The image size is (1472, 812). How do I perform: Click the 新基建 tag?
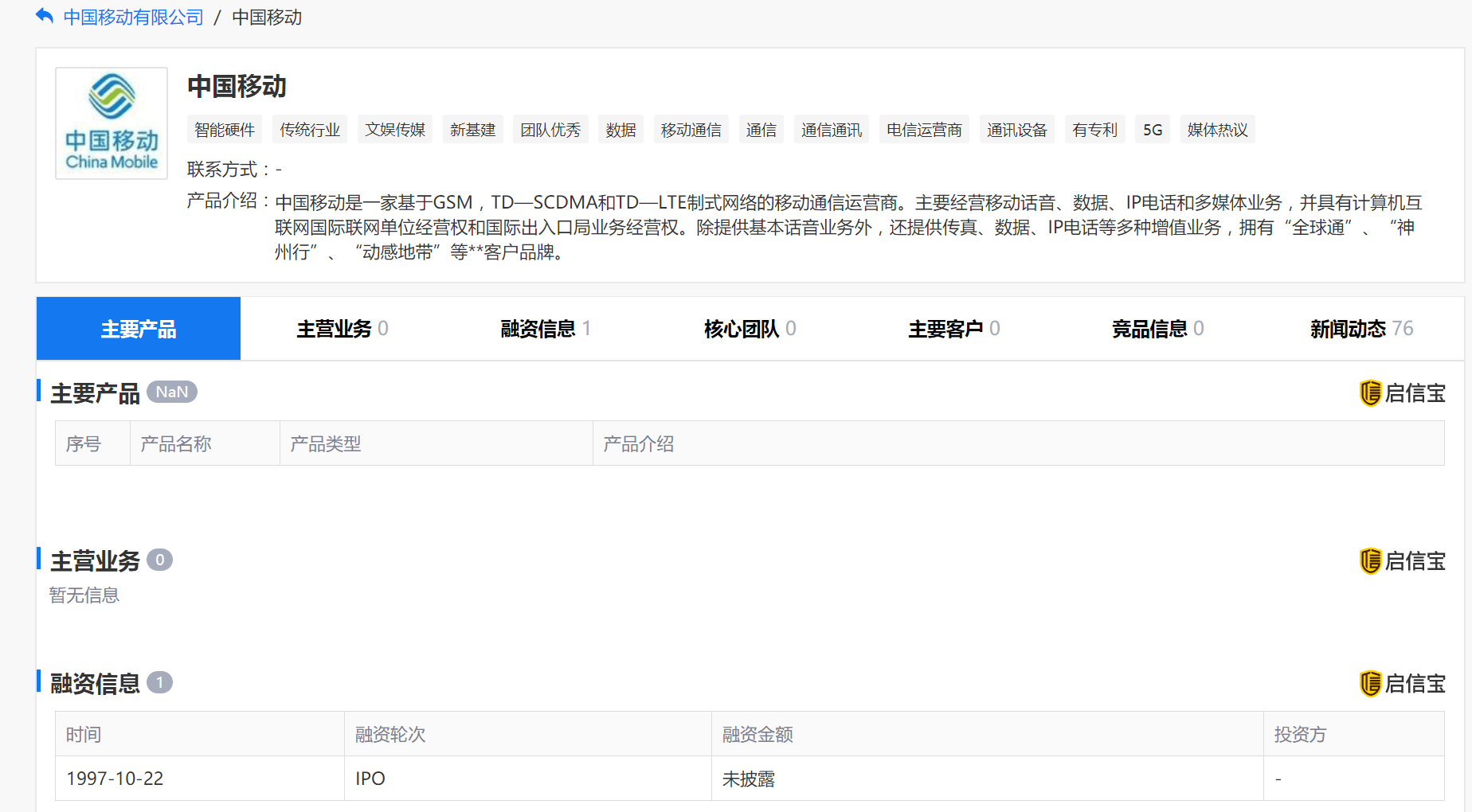tap(473, 130)
